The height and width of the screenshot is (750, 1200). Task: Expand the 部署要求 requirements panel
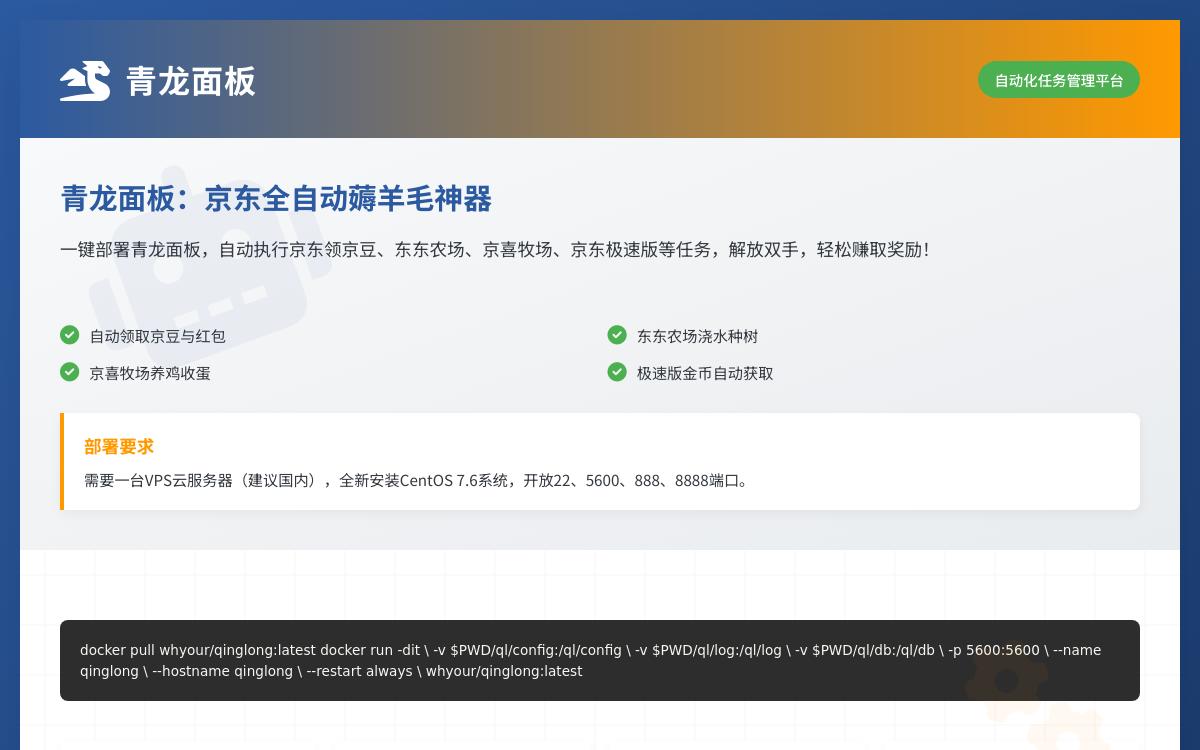[600, 461]
